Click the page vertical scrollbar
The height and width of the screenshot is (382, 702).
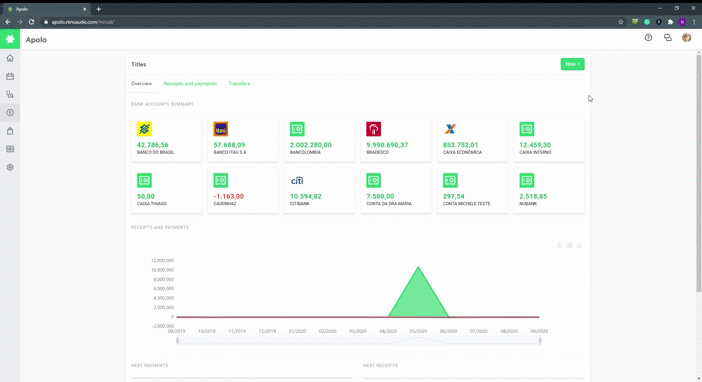[x=698, y=172]
